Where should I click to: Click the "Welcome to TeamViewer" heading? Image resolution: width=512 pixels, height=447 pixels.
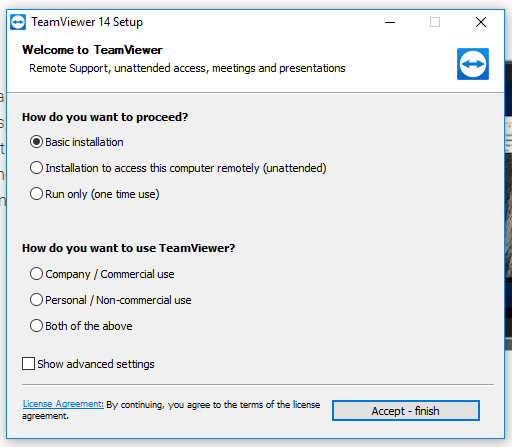tap(92, 50)
